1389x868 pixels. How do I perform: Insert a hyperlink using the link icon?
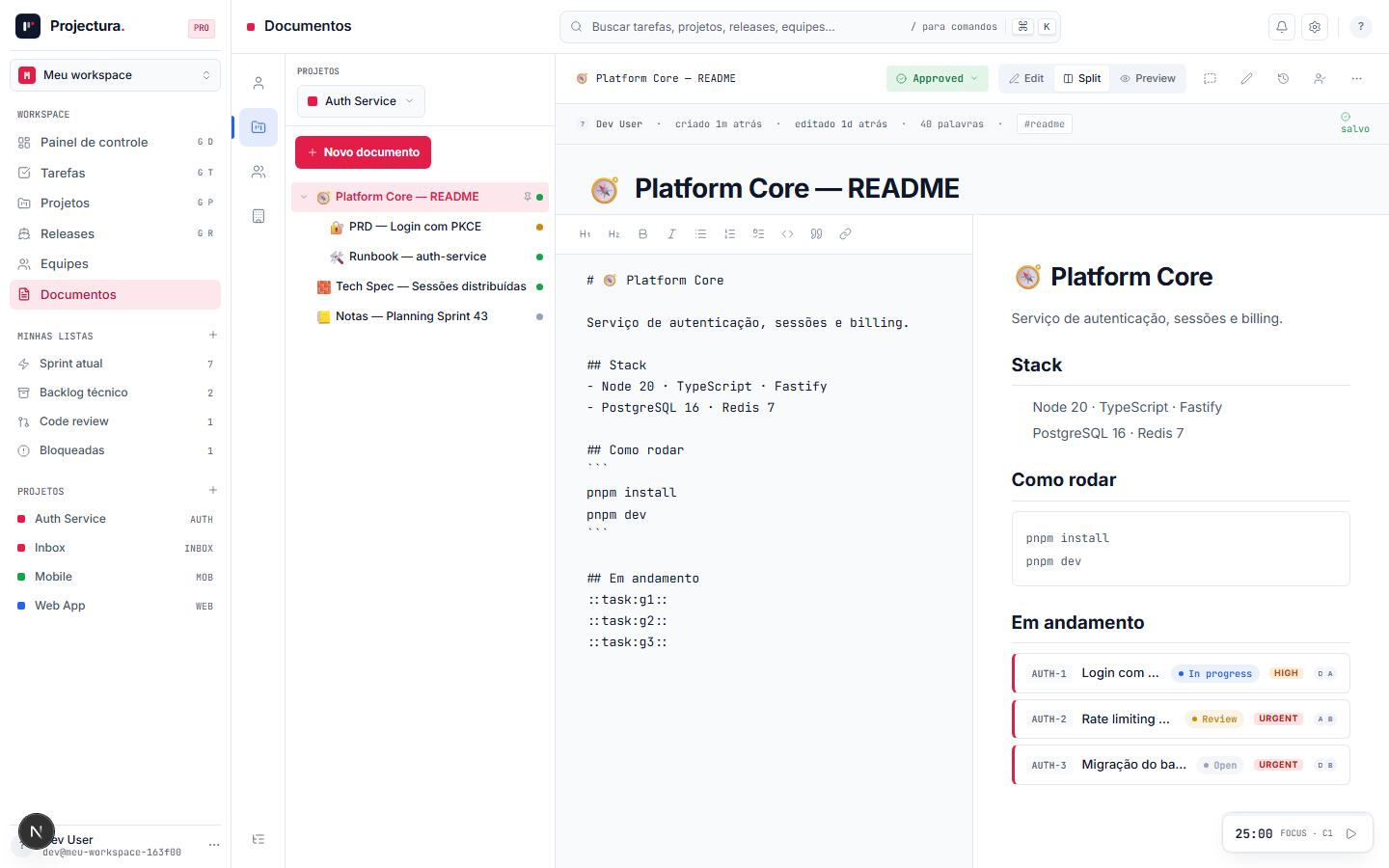click(845, 234)
